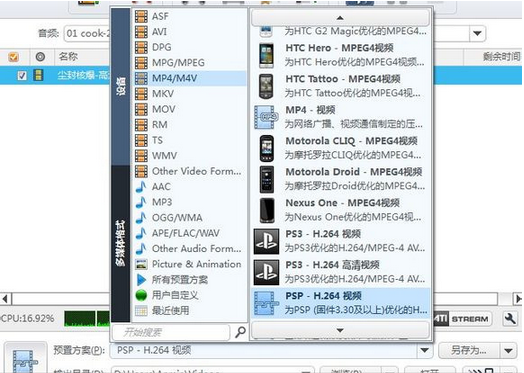The width and height of the screenshot is (524, 373).
Task: Click the HTC Hero phone thumbnail
Action: tap(266, 55)
